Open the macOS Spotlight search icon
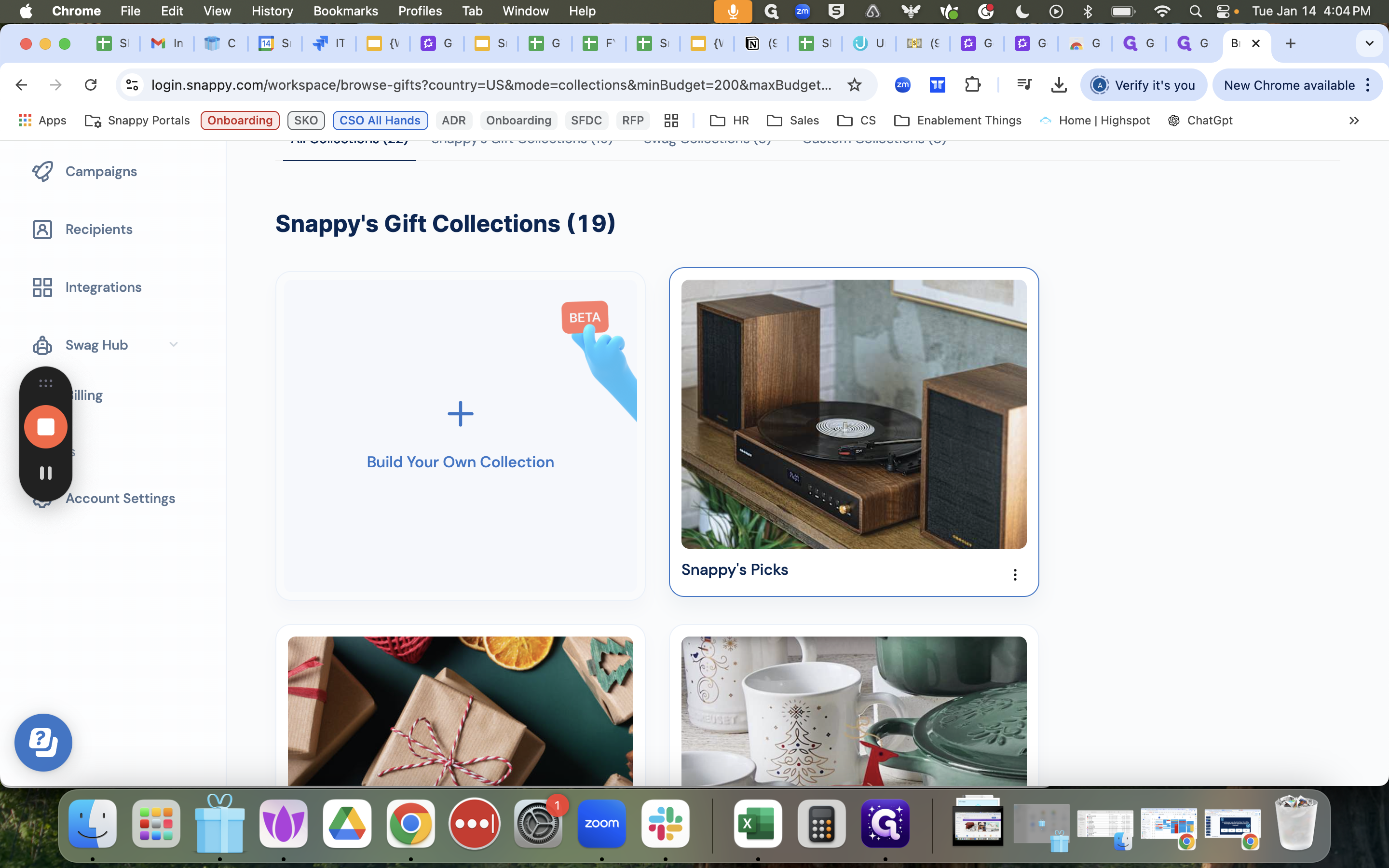The image size is (1389, 868). coord(1196,11)
